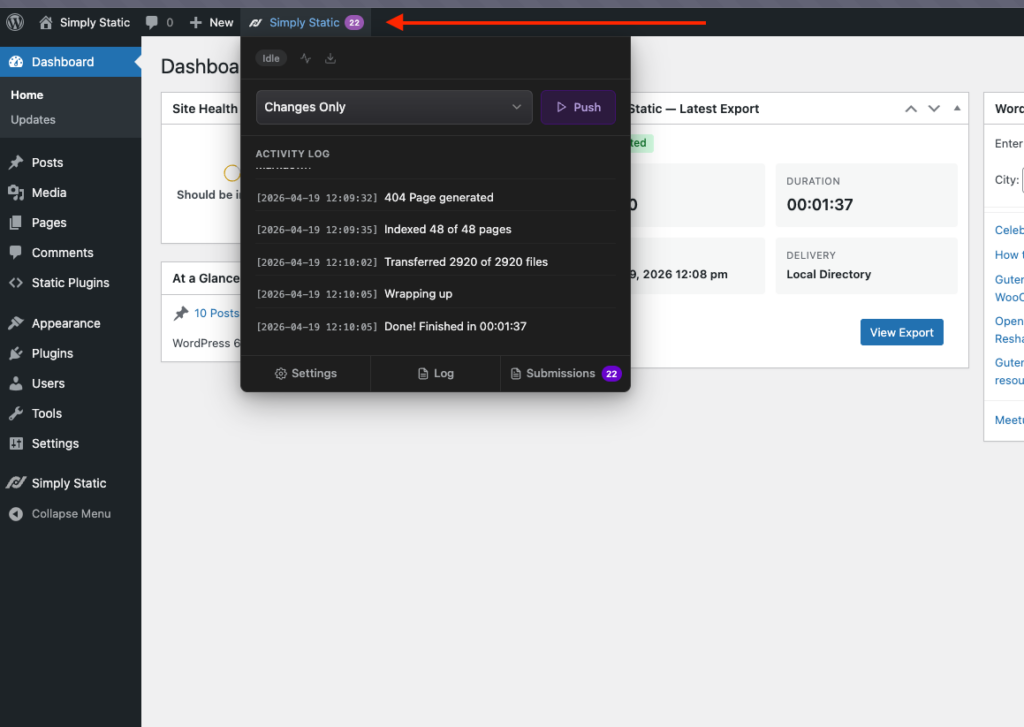Click the Push button

[x=578, y=107]
